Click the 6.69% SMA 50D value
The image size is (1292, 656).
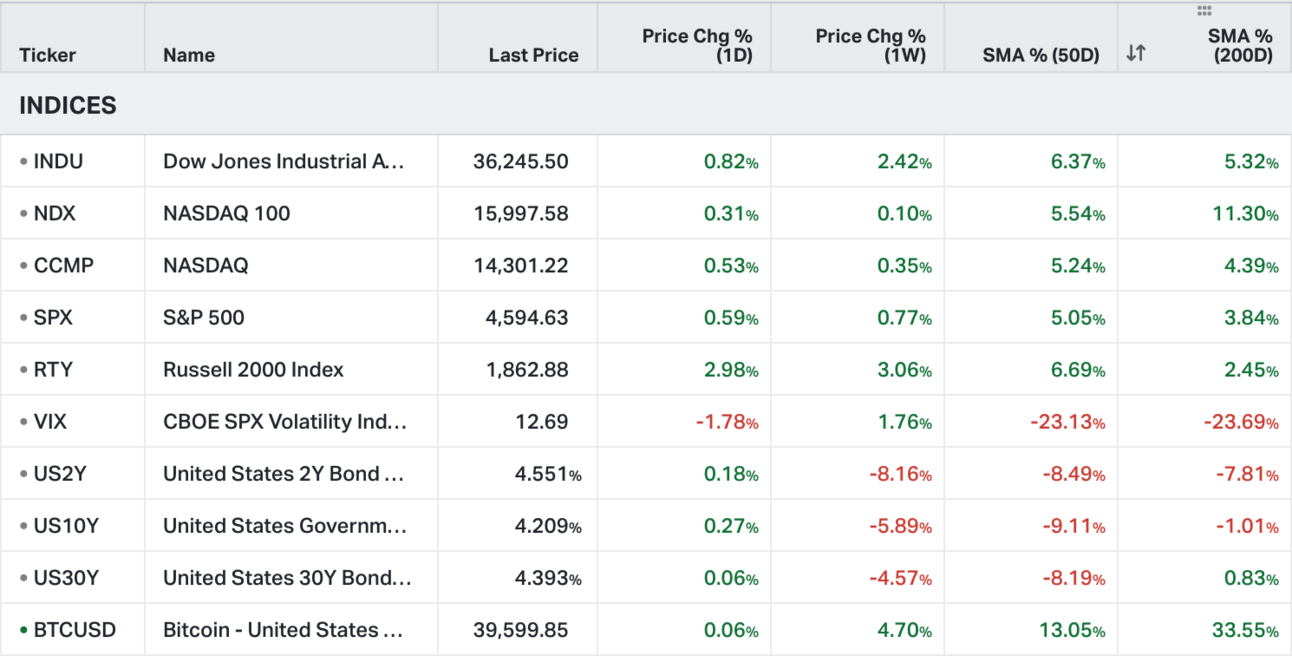tap(1077, 369)
